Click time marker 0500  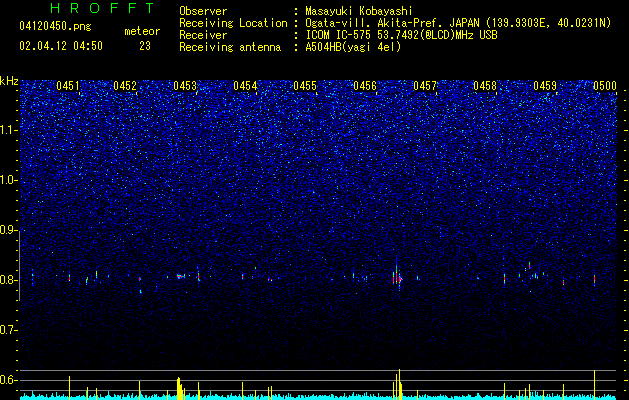[x=605, y=86]
